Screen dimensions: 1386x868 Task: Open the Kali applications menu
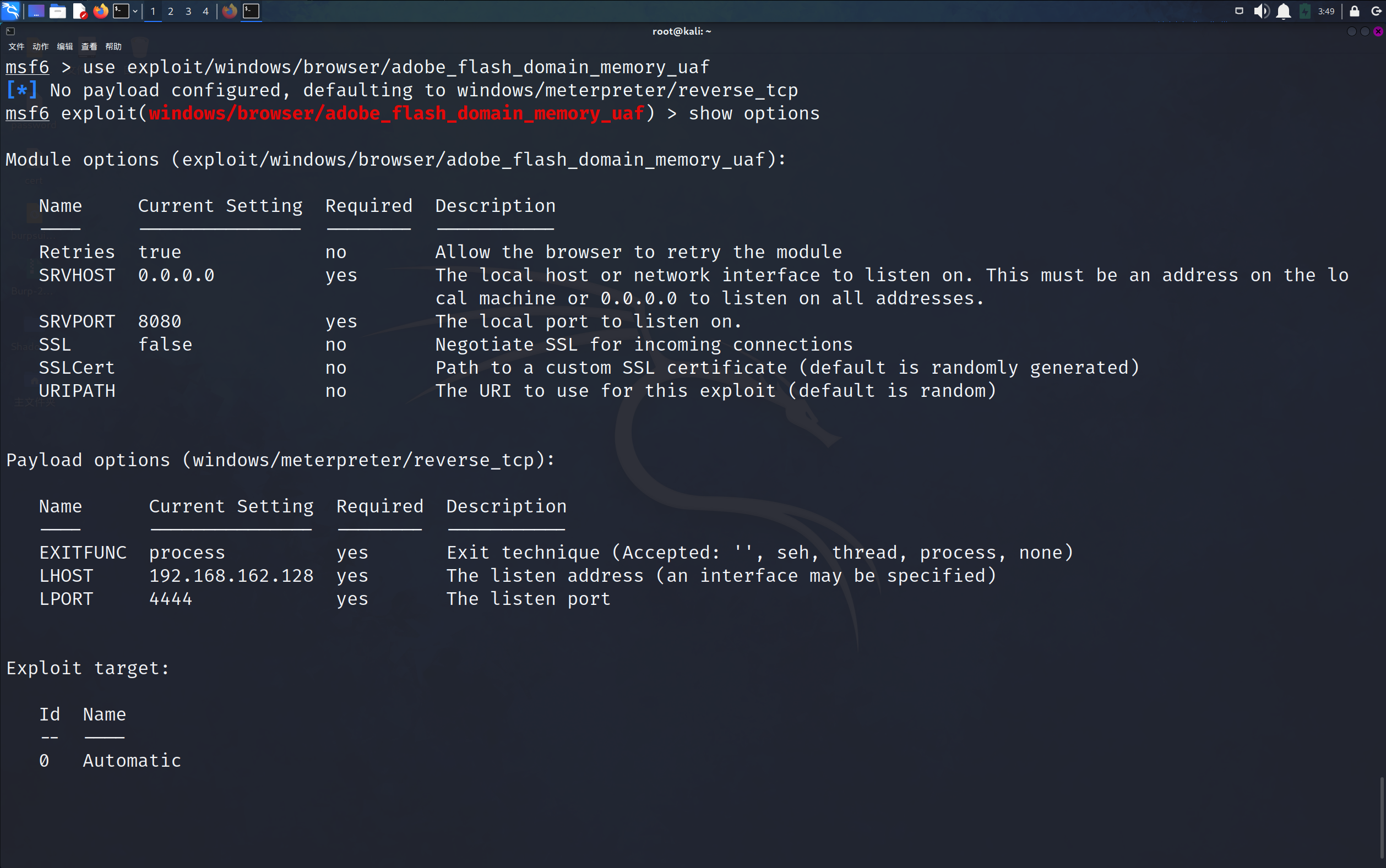(x=11, y=11)
